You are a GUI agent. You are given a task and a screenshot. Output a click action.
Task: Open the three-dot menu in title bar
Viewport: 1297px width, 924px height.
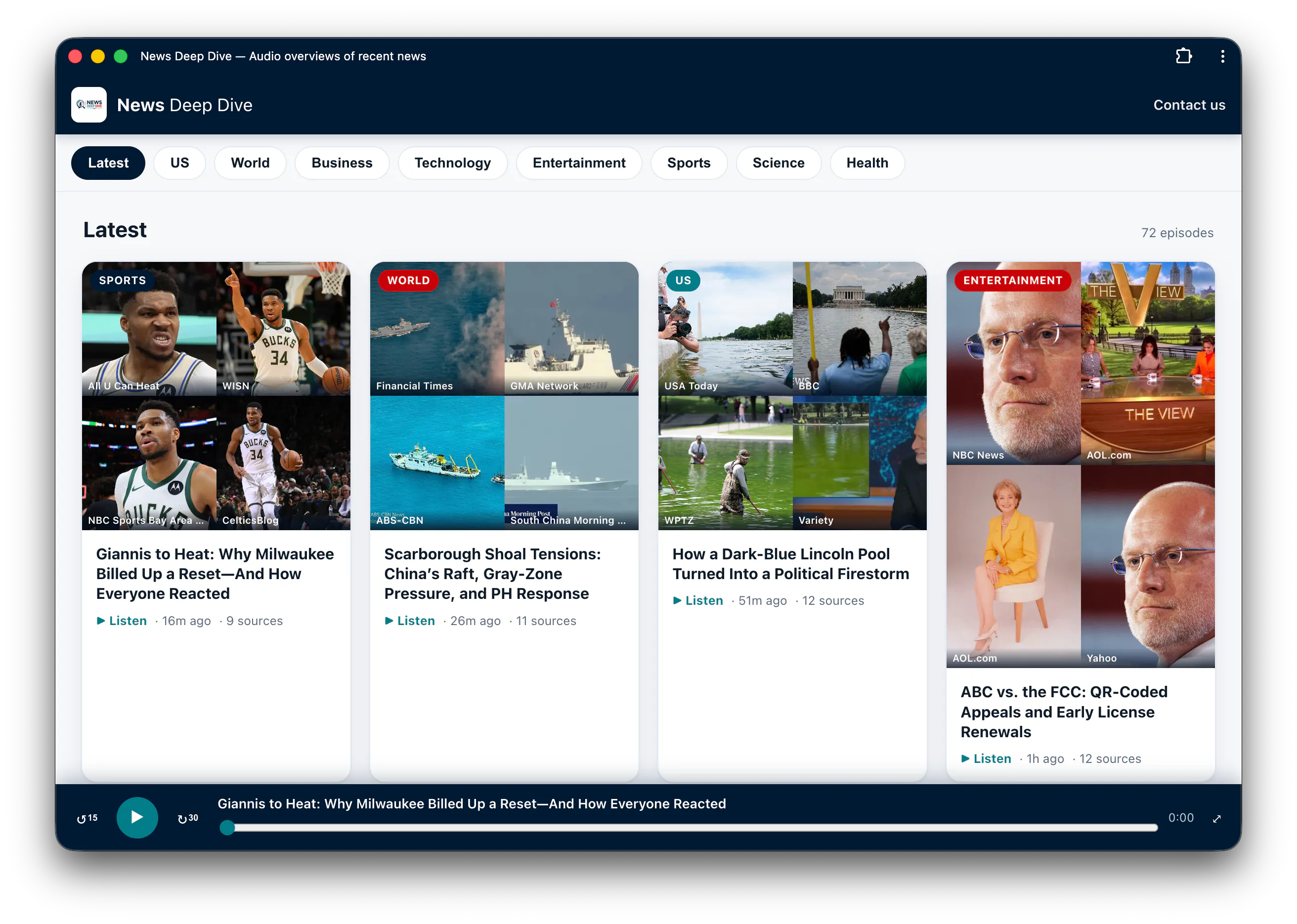pyautogui.click(x=1222, y=56)
